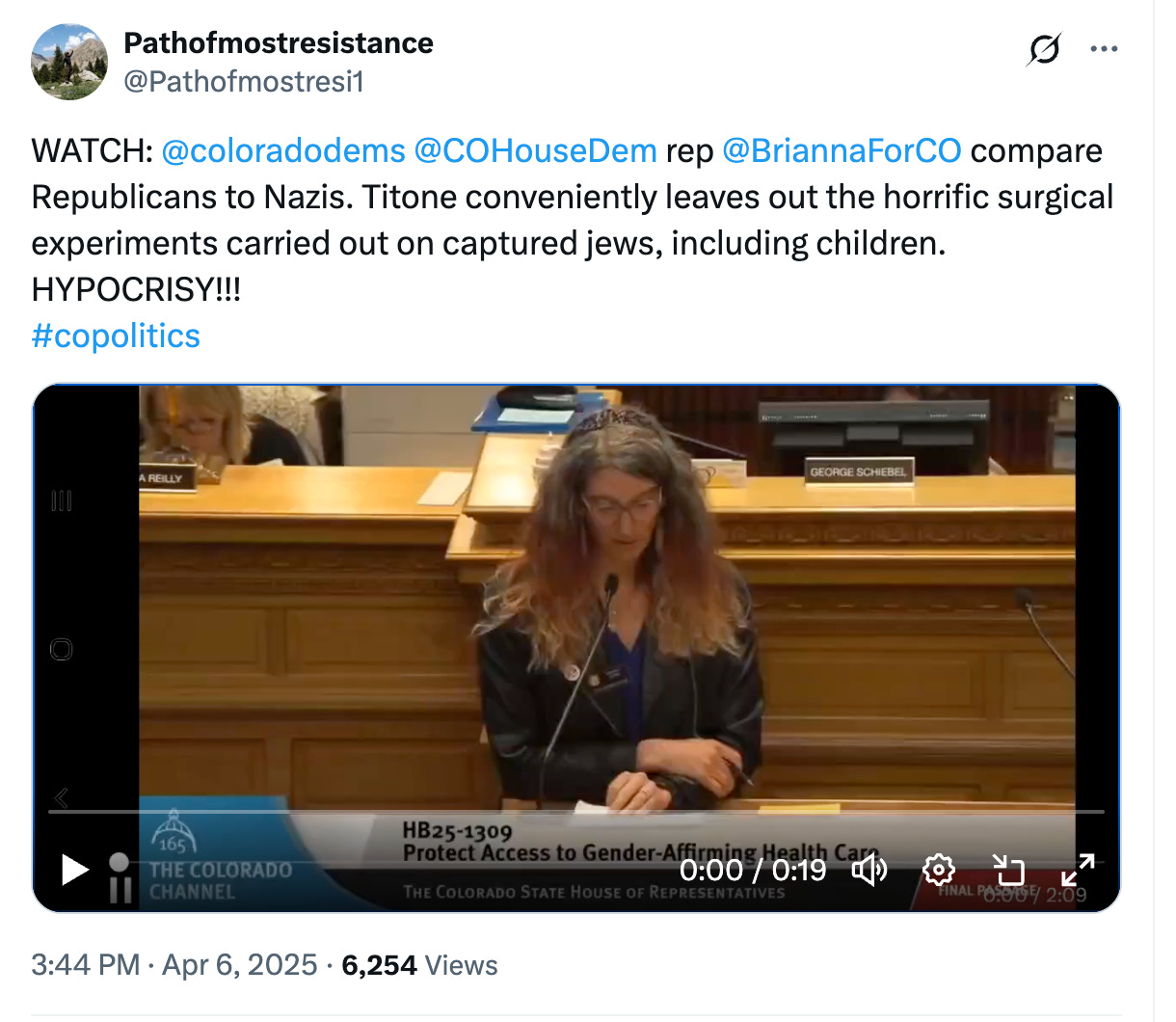The height and width of the screenshot is (1022, 1176).
Task: Open the #copolitics hashtag
Action: point(116,336)
